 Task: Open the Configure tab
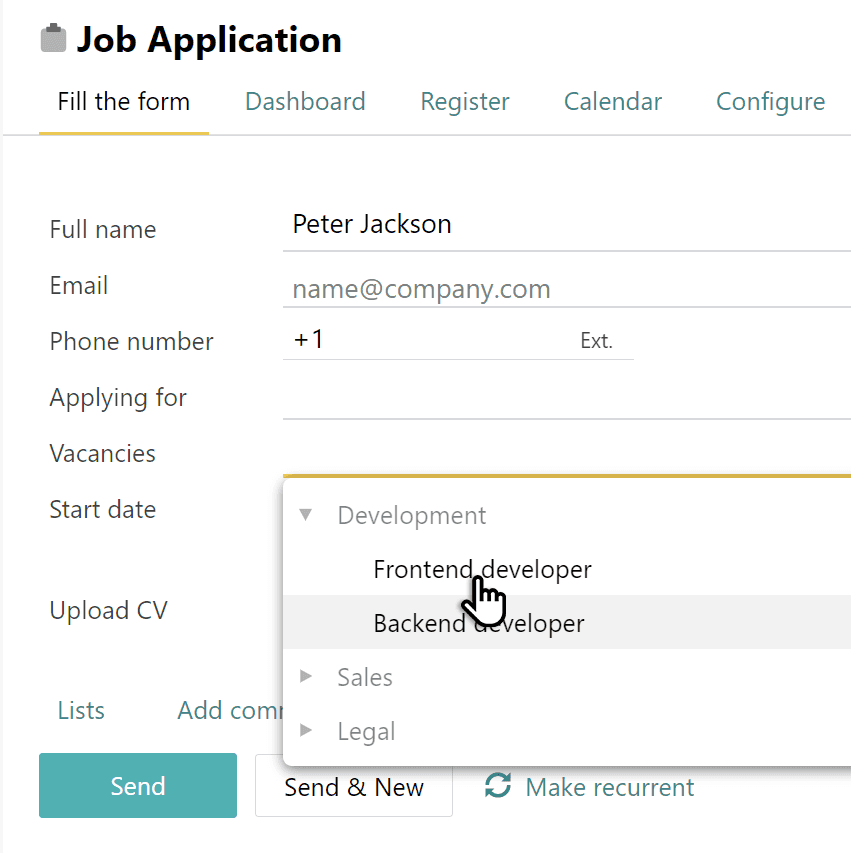pos(770,101)
